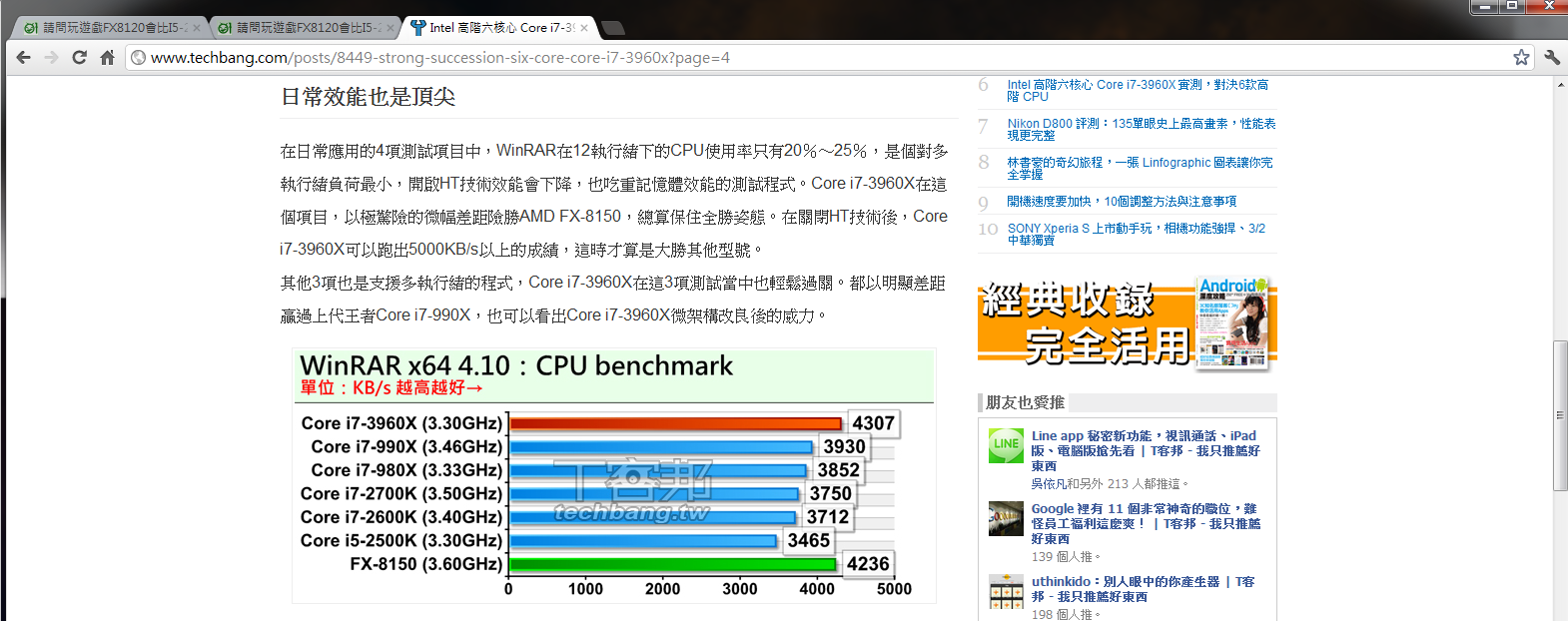Open a new tab with the new-tab button

tap(613, 28)
